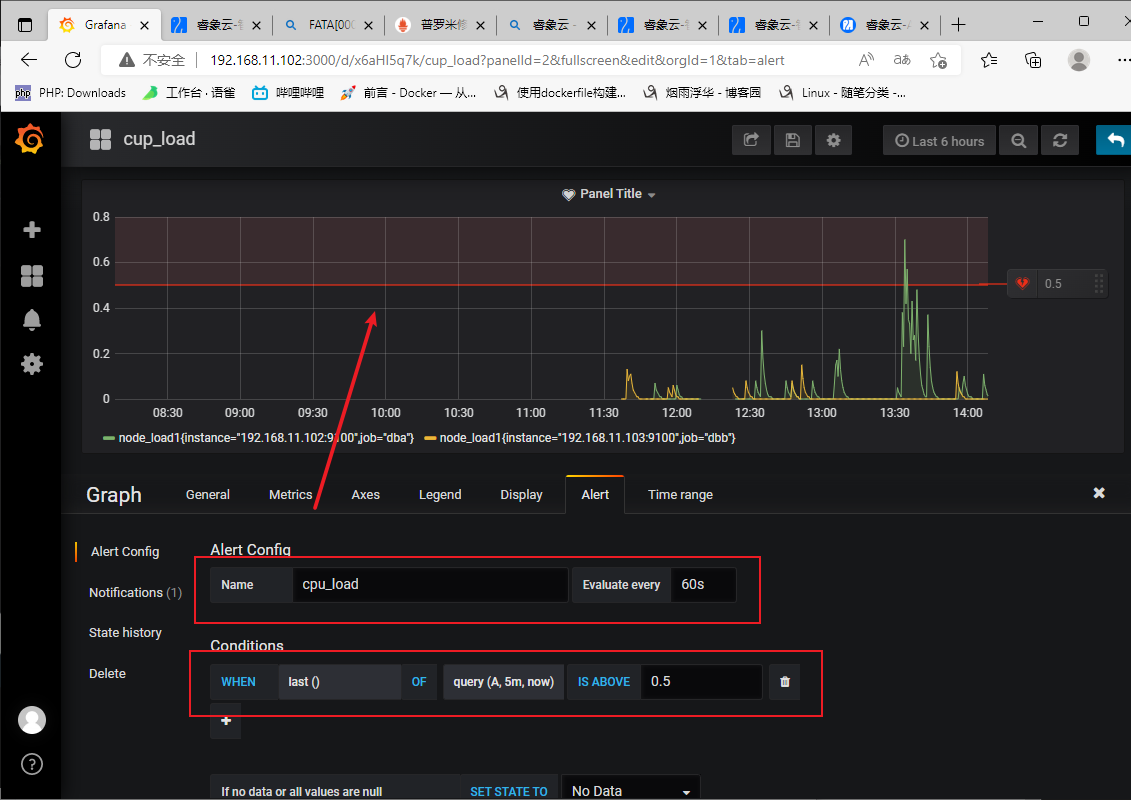Open the Dashboards grid icon in sidebar
Screen dimensions: 1131x800
click(x=32, y=276)
